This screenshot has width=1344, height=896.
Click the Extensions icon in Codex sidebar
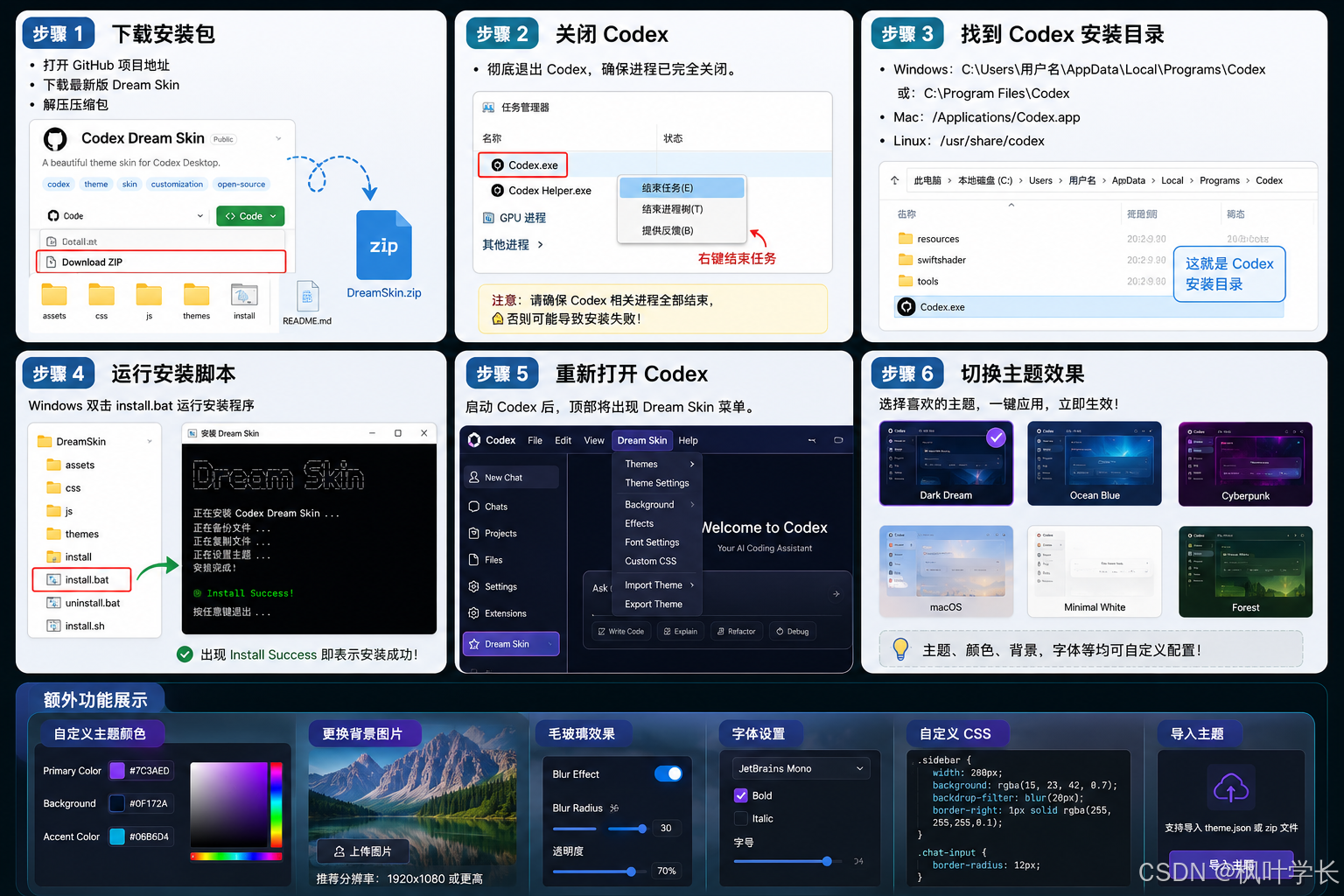(x=474, y=613)
